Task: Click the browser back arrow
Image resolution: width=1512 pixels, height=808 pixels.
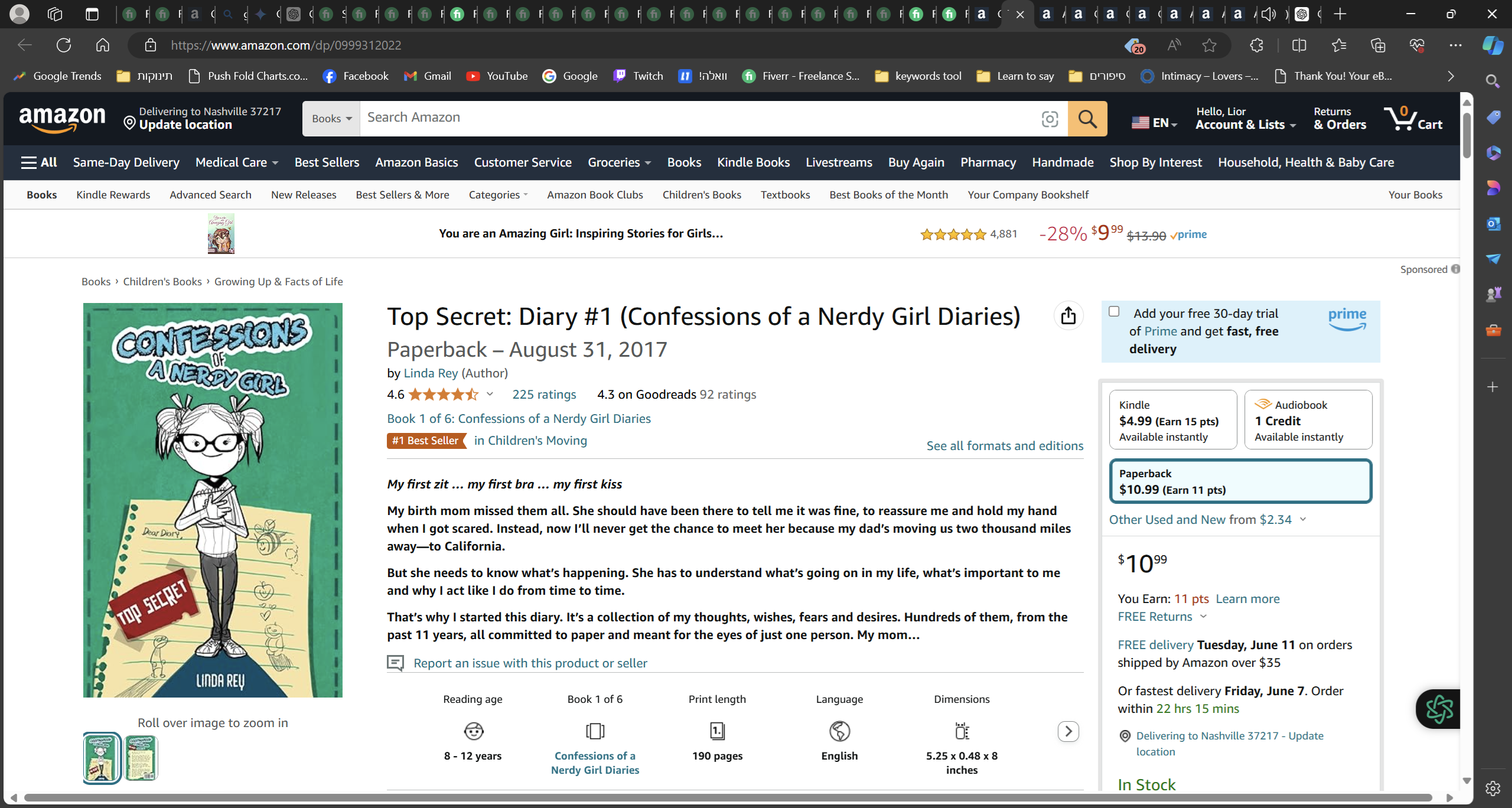Action: (25, 45)
